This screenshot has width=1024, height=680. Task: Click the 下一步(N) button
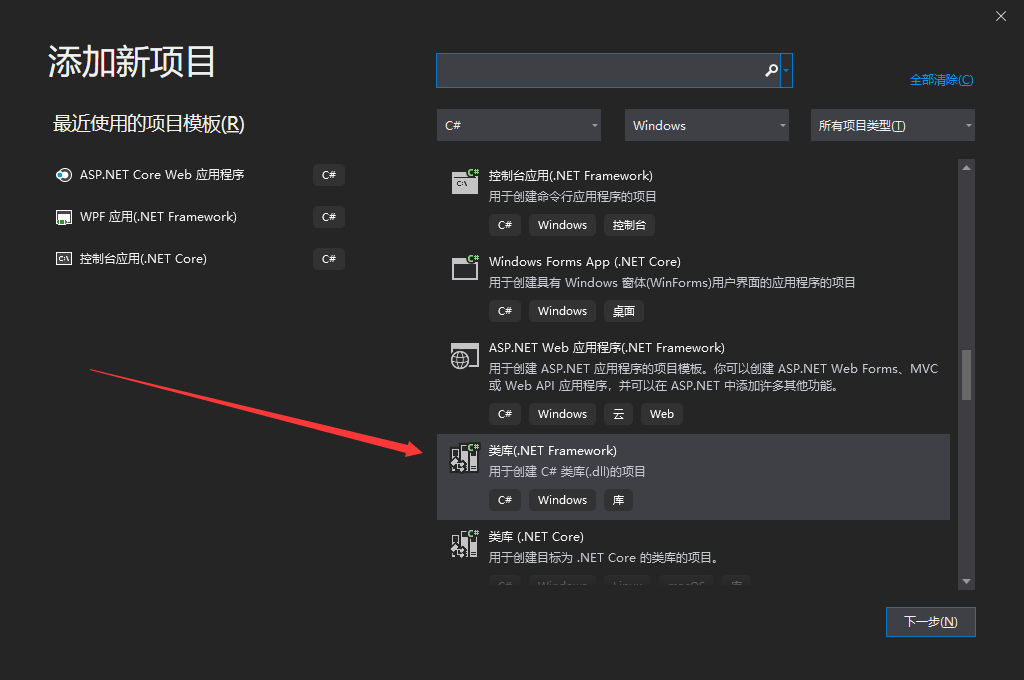click(x=931, y=622)
